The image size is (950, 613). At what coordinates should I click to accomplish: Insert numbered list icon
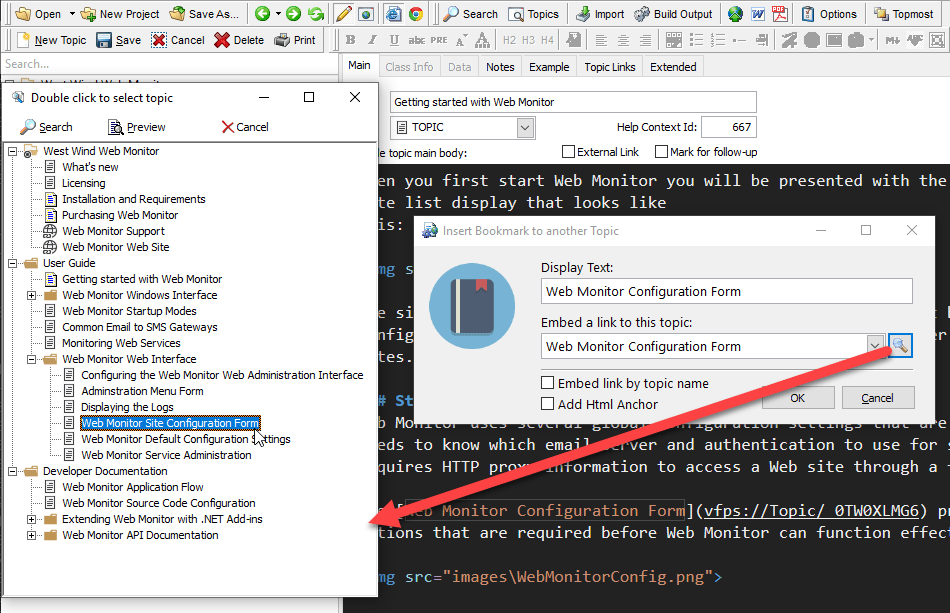point(718,40)
